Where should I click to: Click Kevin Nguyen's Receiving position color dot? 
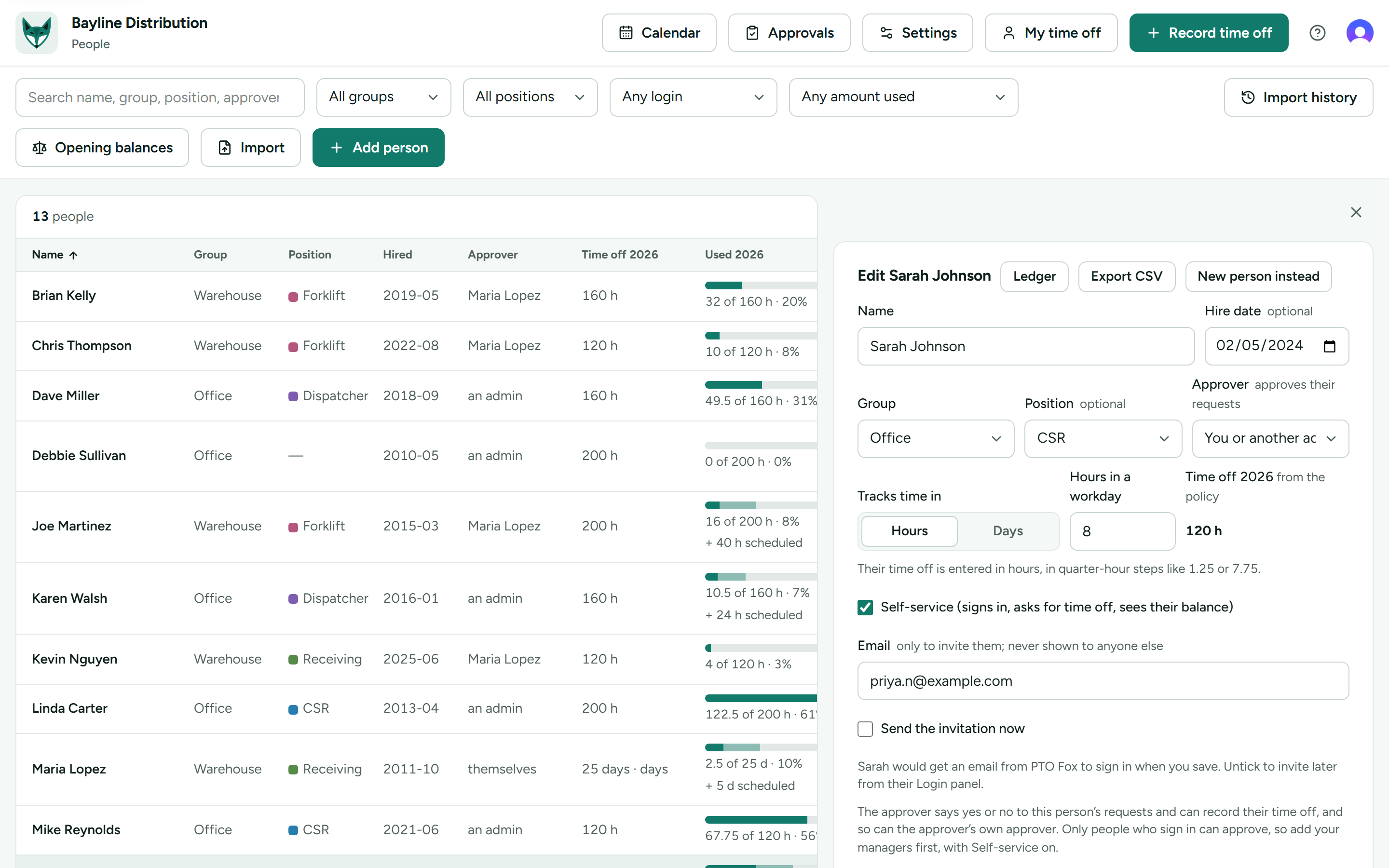tap(293, 660)
